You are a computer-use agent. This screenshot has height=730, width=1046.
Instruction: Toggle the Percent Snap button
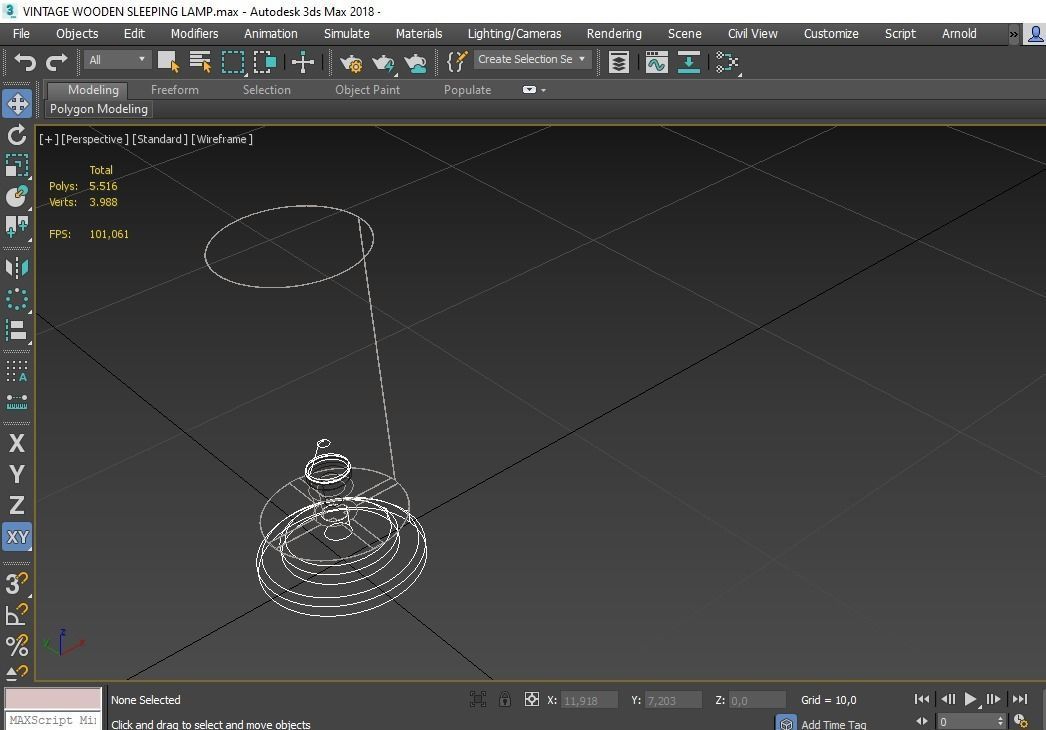tap(17, 645)
